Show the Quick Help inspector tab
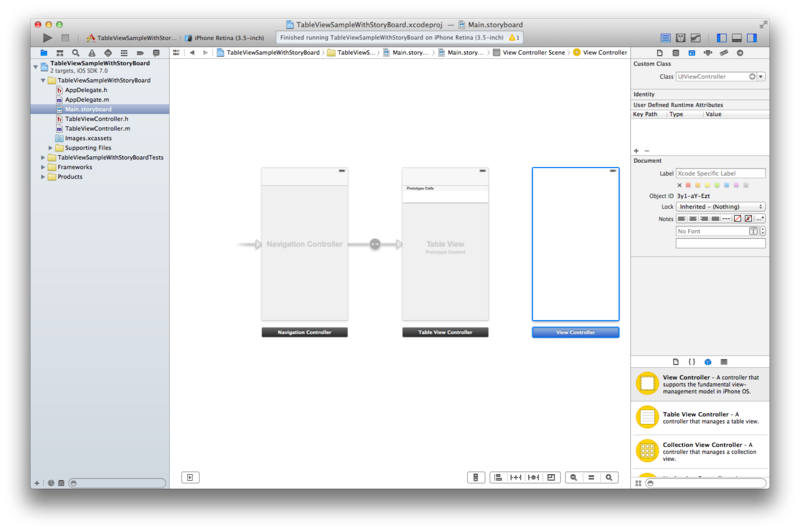 (x=676, y=53)
